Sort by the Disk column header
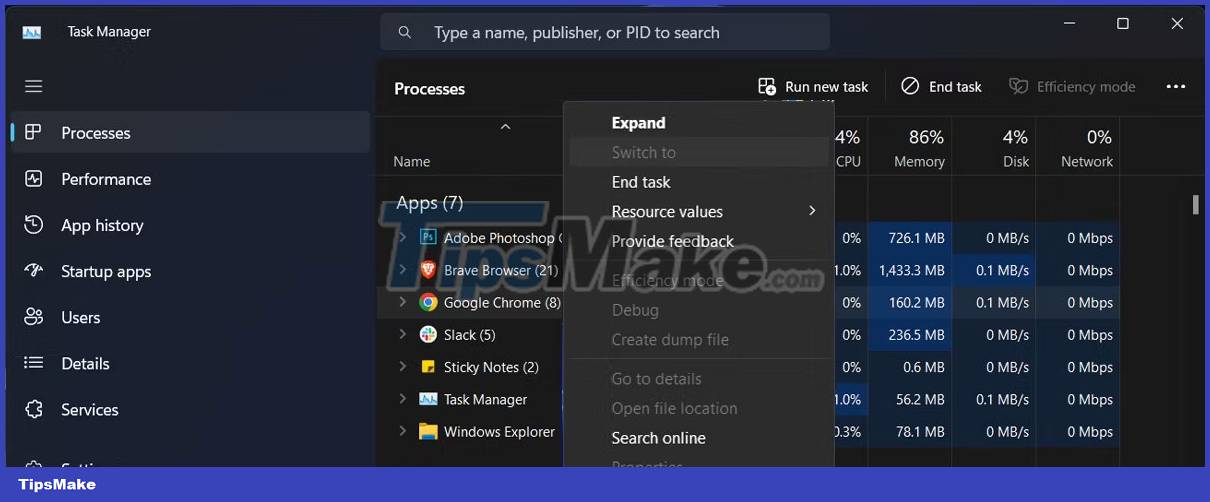1210x502 pixels. pos(993,147)
